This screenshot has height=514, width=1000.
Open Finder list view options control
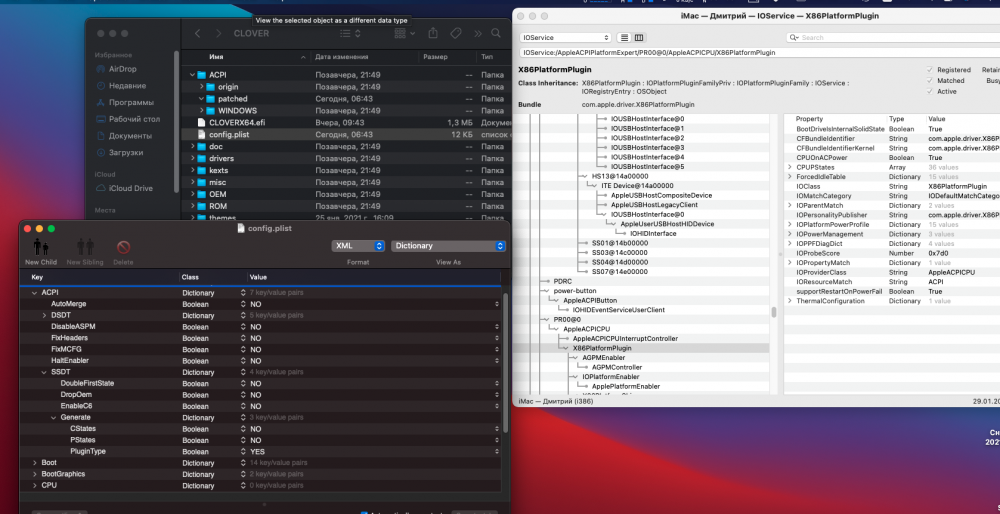tap(350, 33)
